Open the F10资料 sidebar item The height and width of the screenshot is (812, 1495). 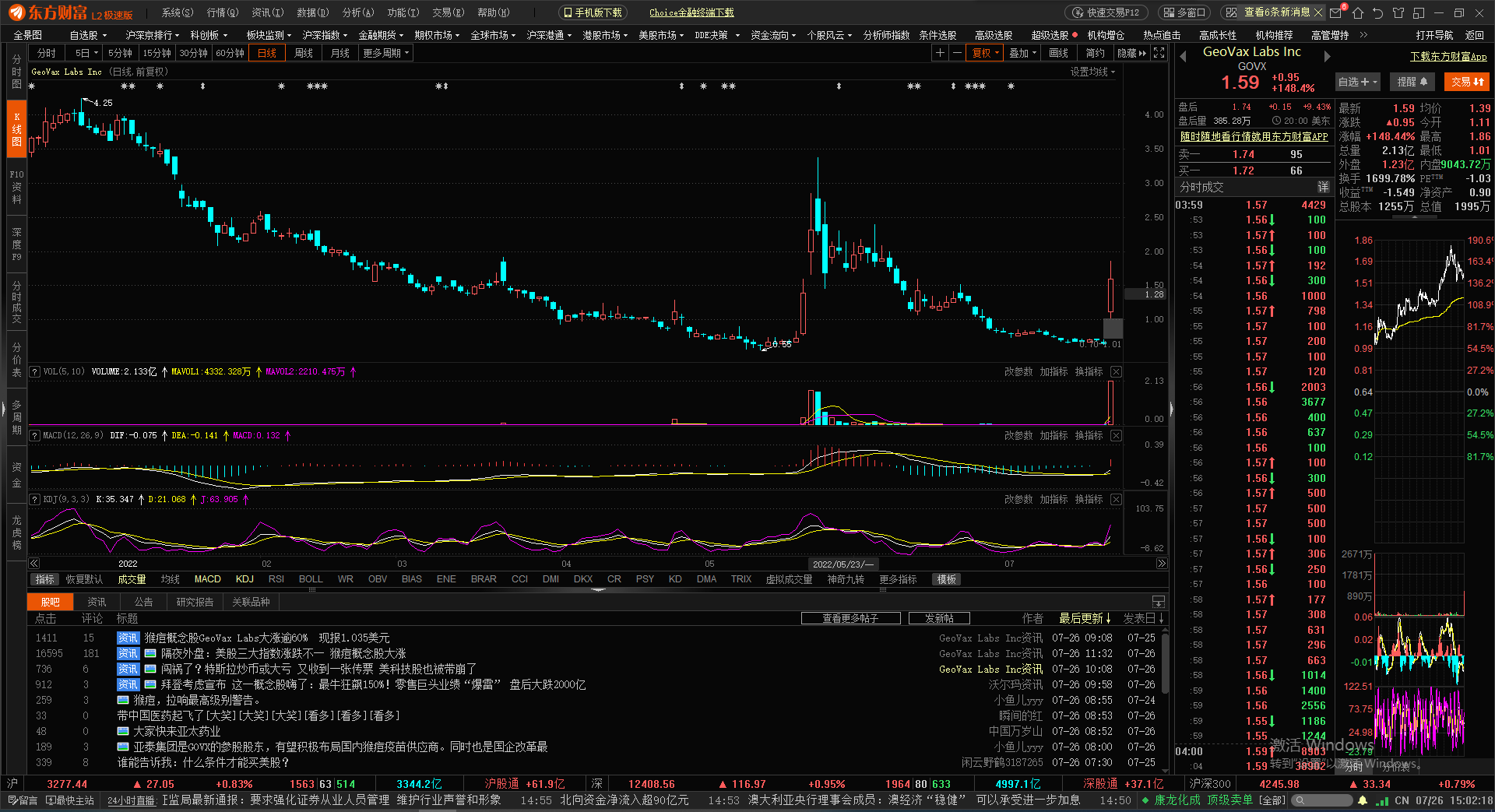(16, 187)
